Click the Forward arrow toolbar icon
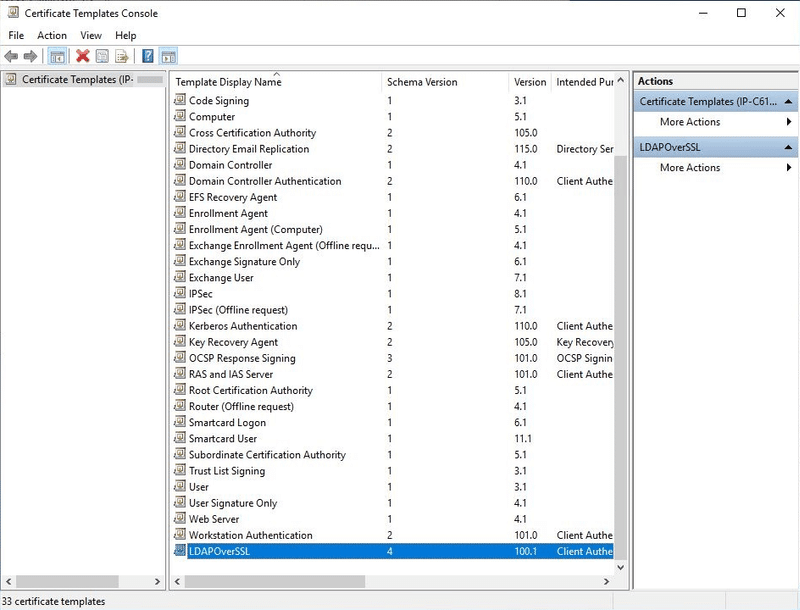800x610 pixels. (x=31, y=56)
